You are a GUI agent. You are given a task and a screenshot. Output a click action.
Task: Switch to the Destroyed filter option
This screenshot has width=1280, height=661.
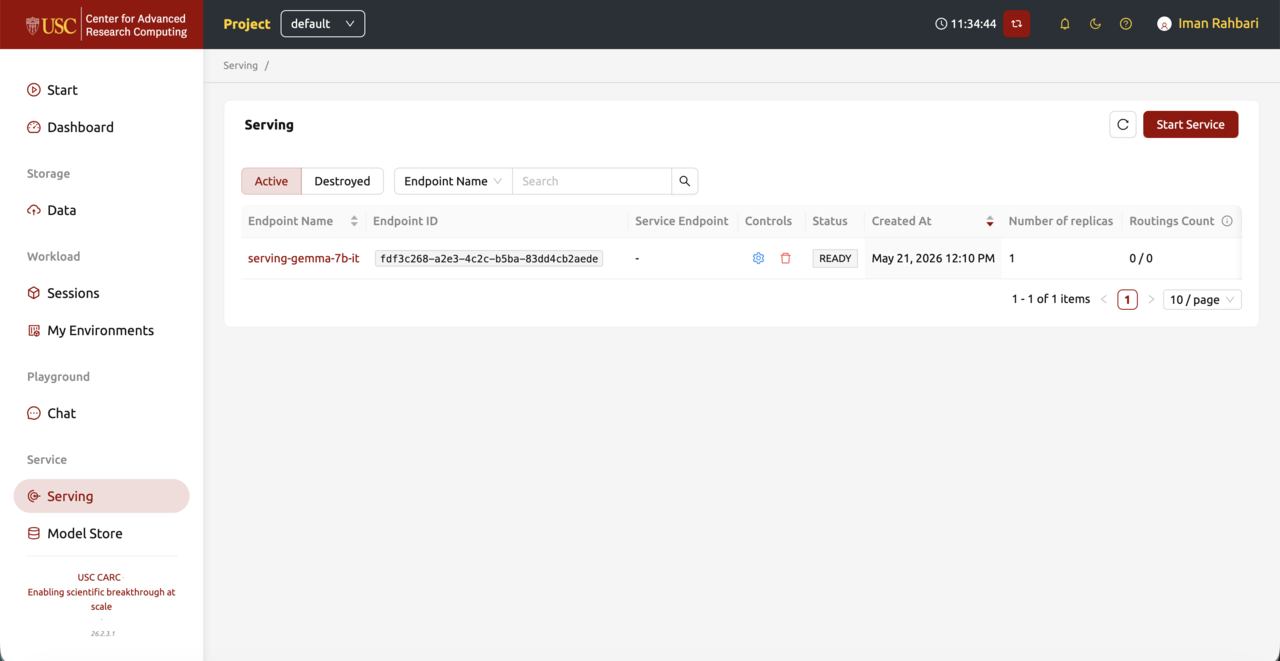342,181
